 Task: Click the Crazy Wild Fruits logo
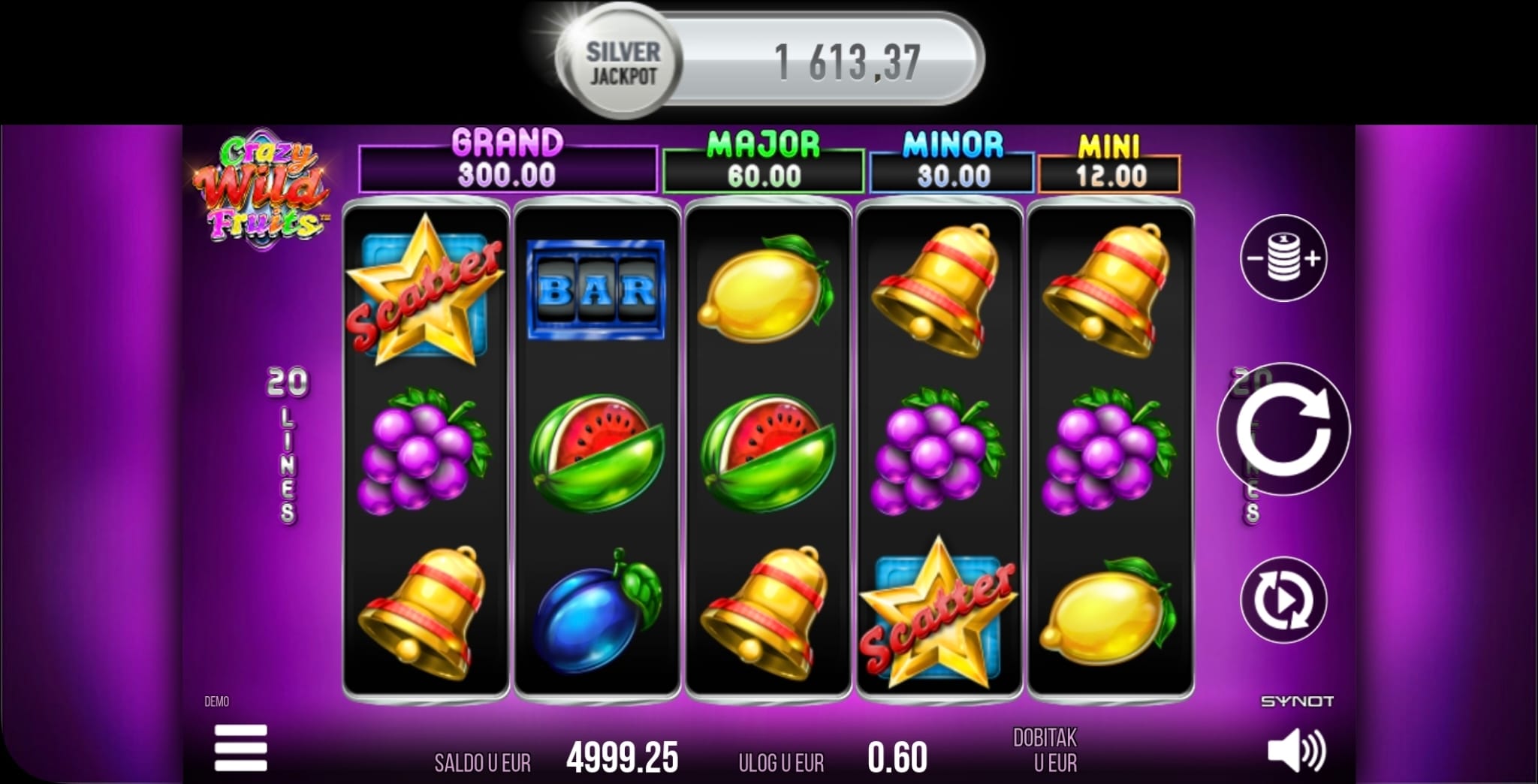pyautogui.click(x=261, y=188)
